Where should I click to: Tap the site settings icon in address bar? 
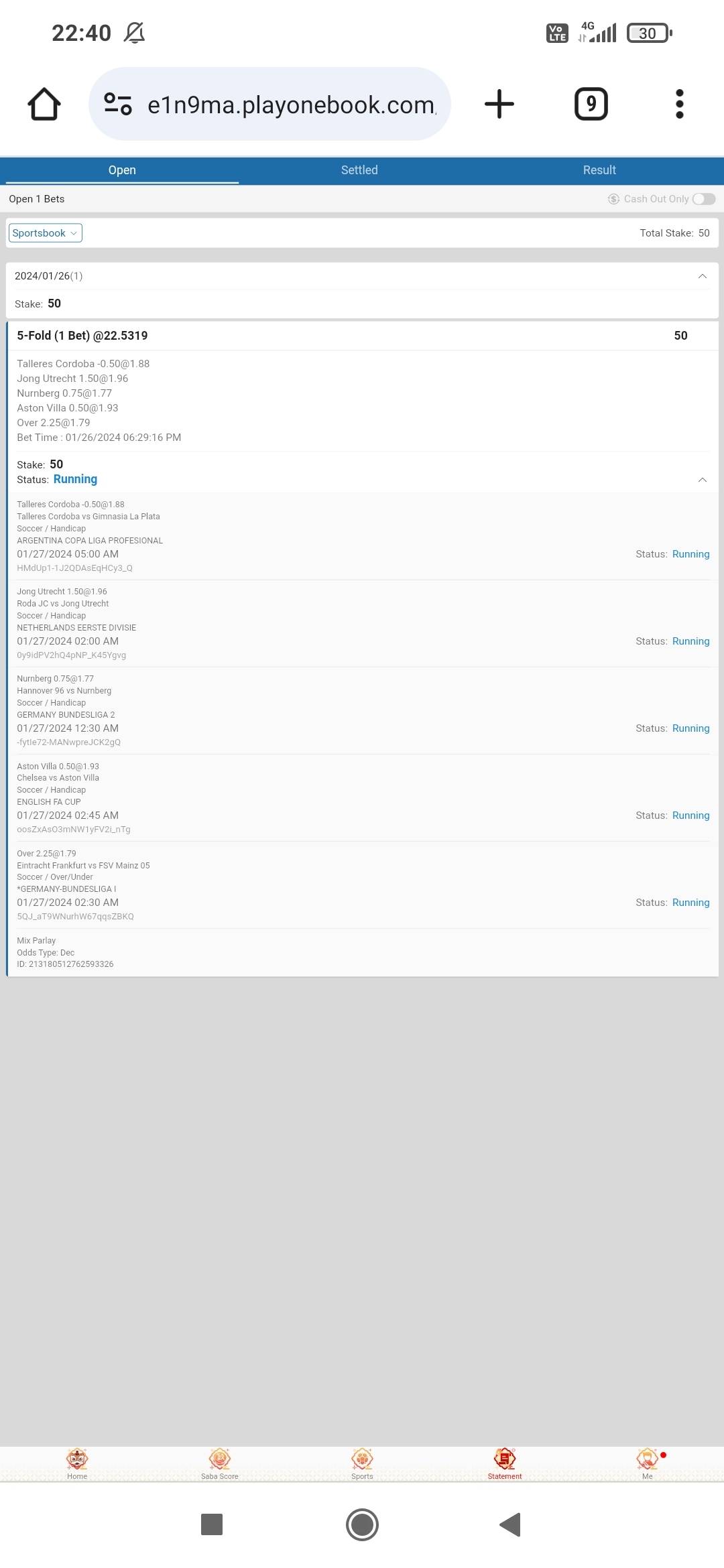(x=118, y=104)
